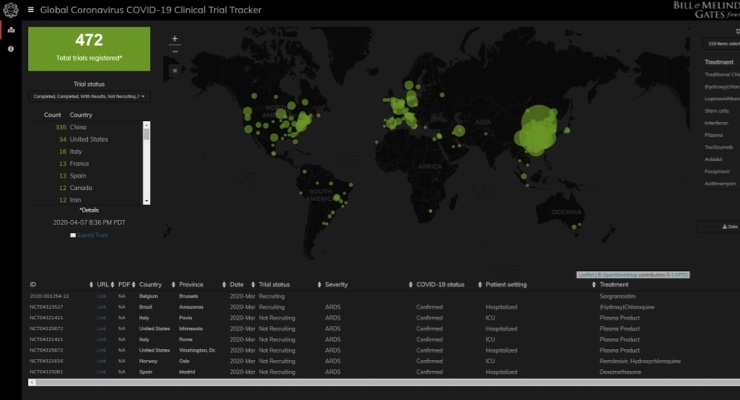
Task: Sort table by the ID column header
Action: (33, 285)
